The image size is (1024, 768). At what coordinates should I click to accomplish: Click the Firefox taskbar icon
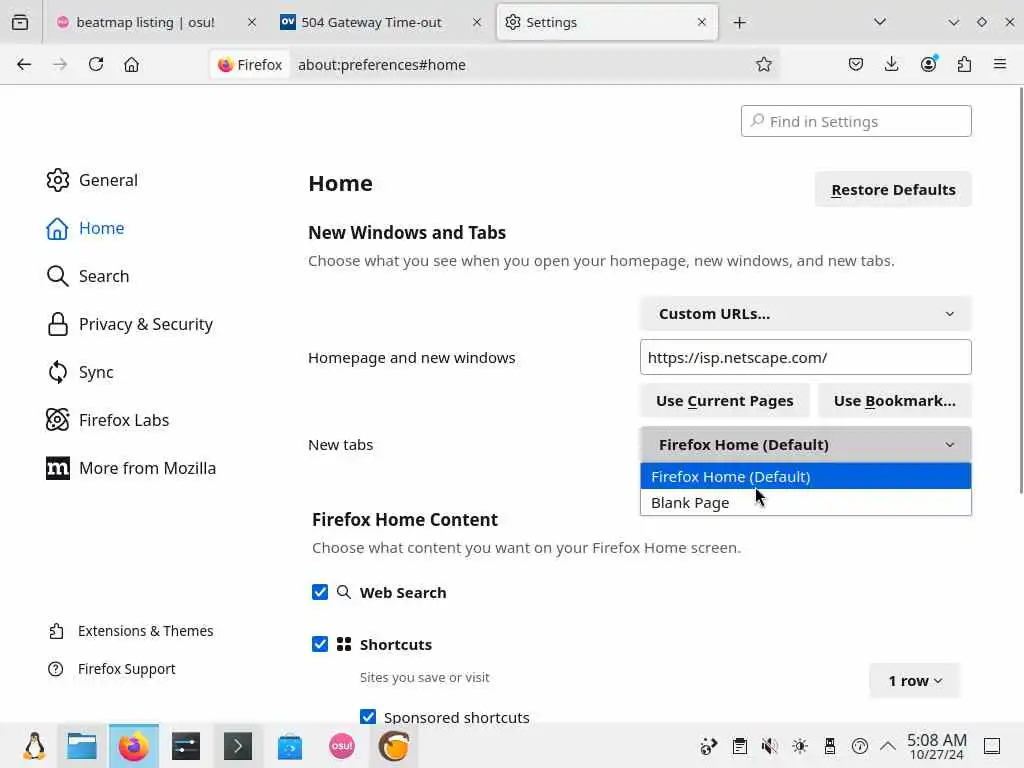pos(133,746)
